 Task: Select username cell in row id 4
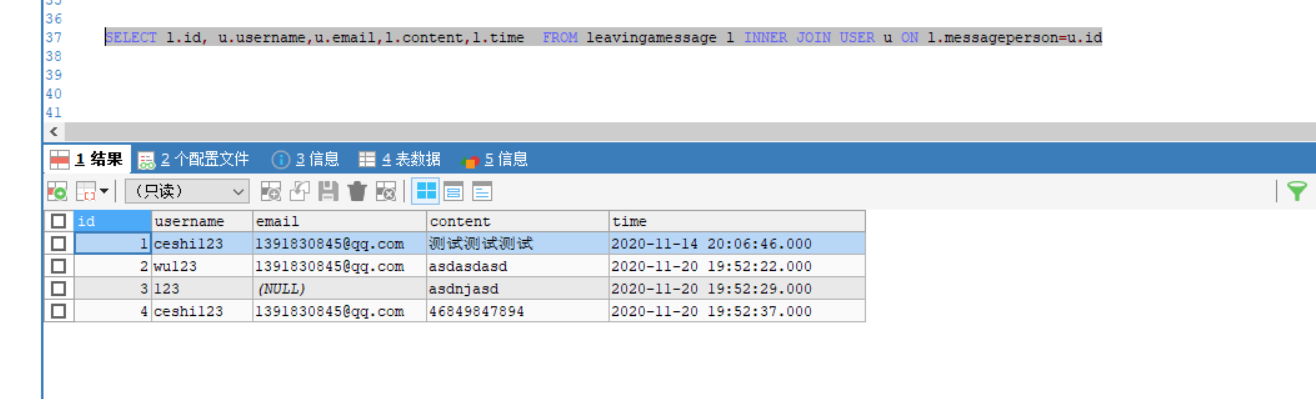(x=202, y=311)
